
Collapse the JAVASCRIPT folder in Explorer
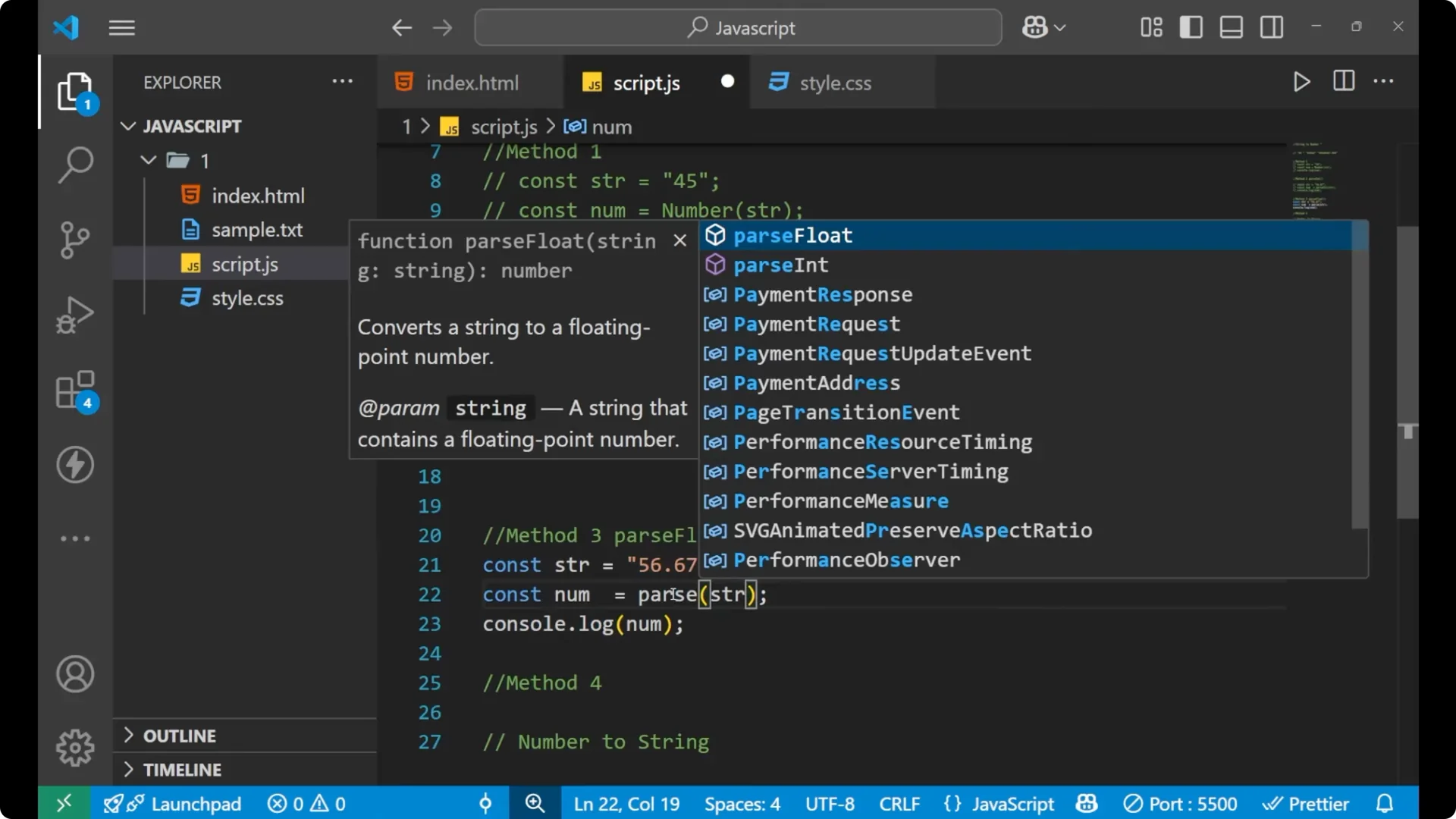pyautogui.click(x=127, y=126)
